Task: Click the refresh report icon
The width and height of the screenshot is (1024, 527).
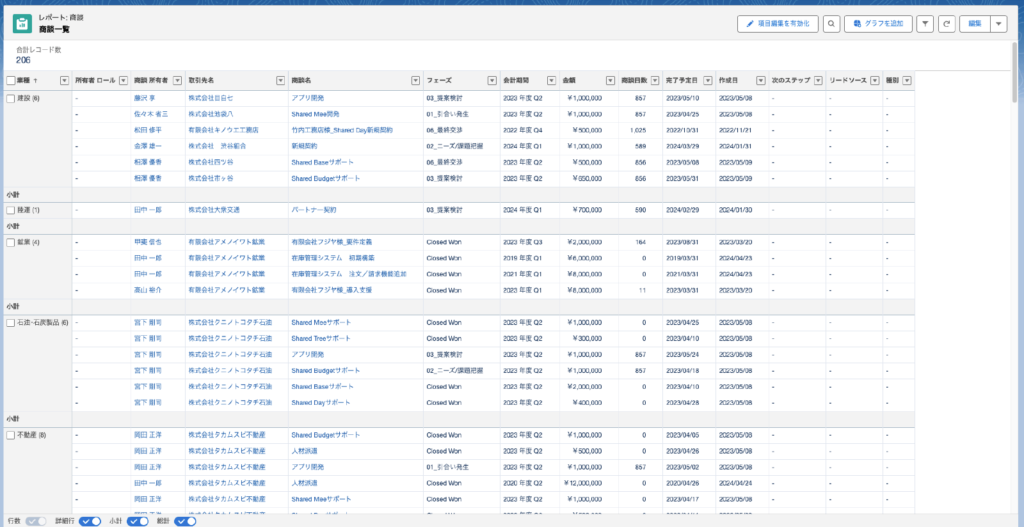Action: point(946,23)
